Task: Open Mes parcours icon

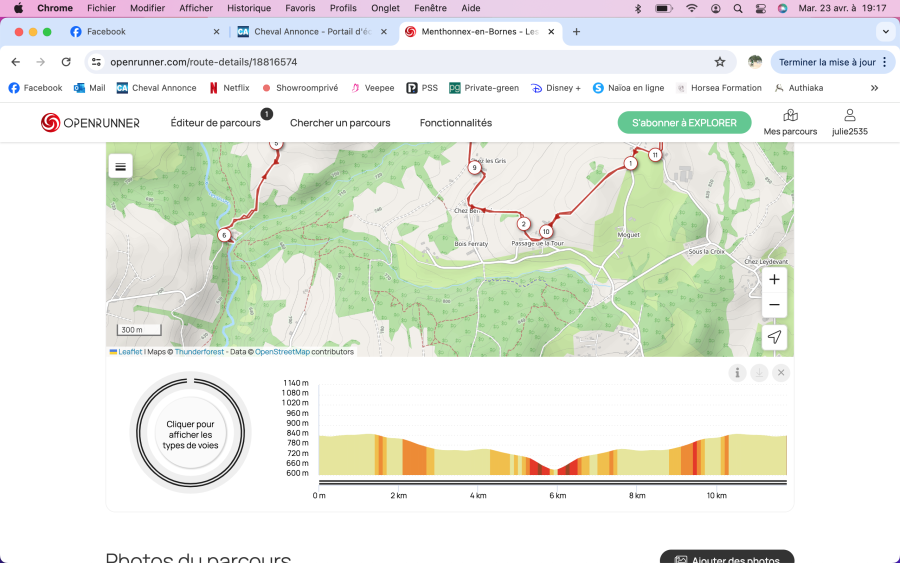Action: coord(790,122)
